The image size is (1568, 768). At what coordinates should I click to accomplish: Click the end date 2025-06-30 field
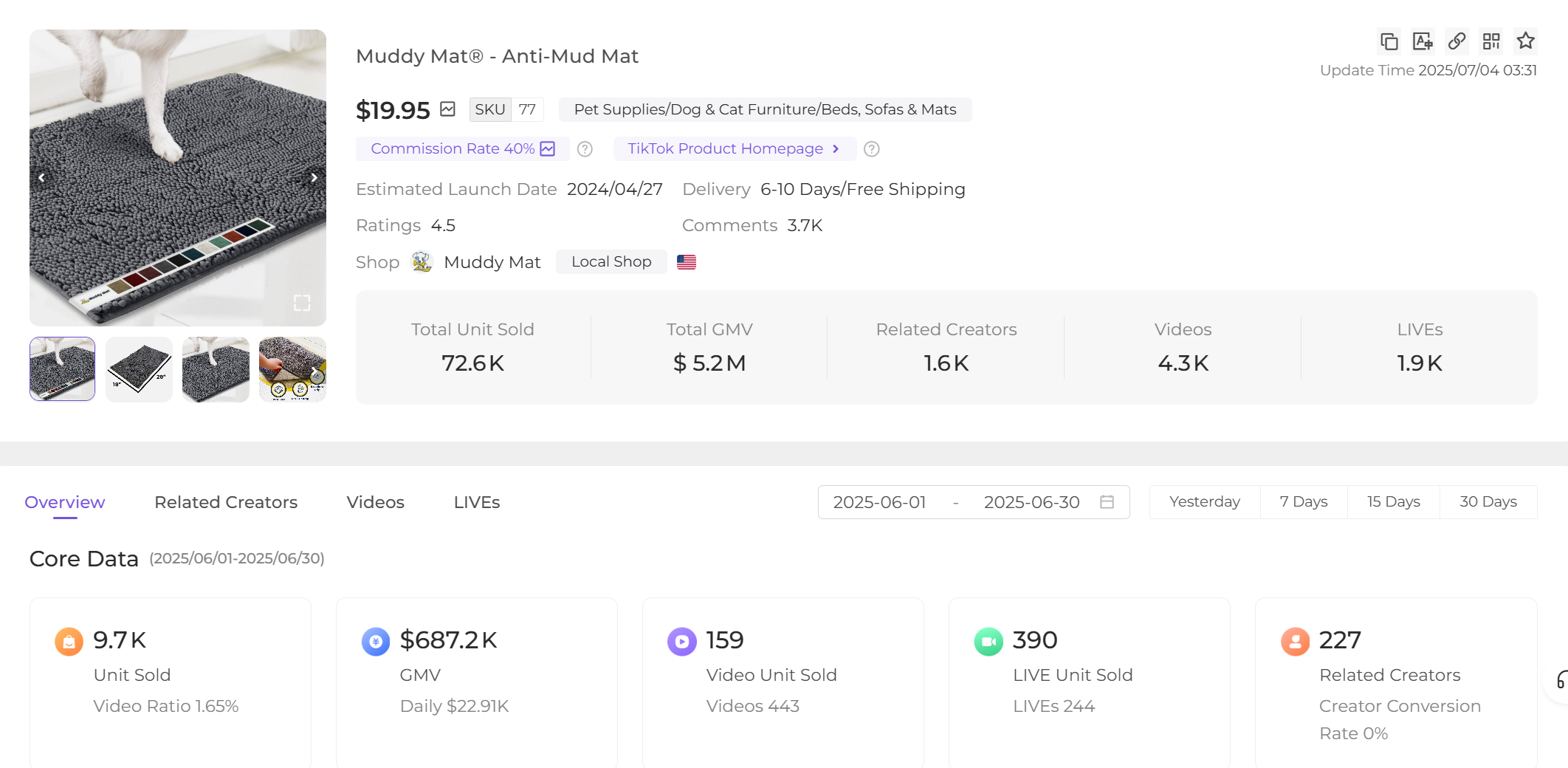1031,502
